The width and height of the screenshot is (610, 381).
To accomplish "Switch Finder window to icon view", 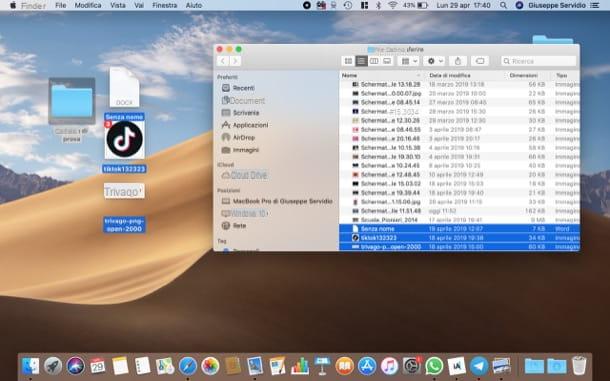I will click(348, 61).
